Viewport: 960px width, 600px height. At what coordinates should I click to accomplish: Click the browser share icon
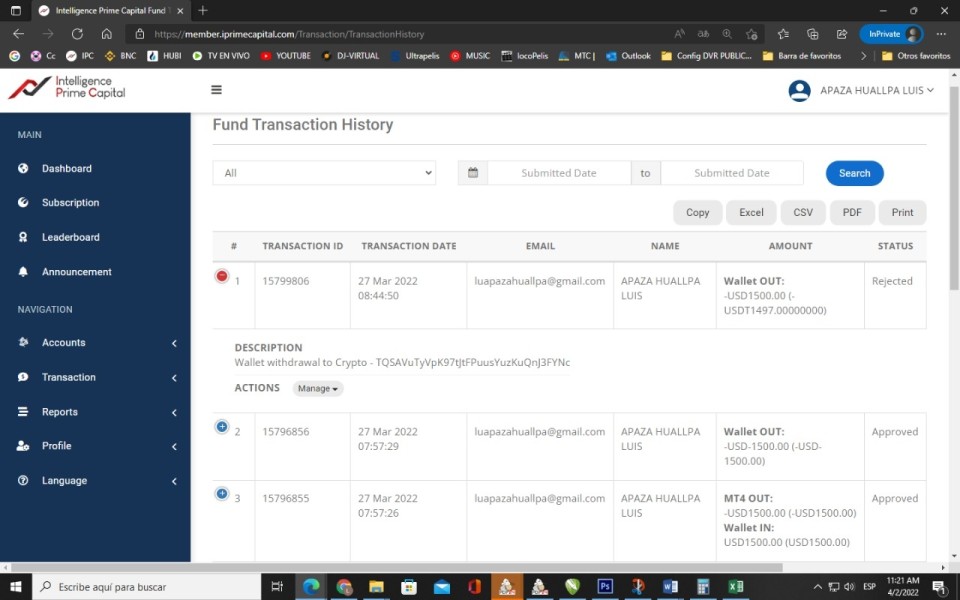tap(842, 34)
